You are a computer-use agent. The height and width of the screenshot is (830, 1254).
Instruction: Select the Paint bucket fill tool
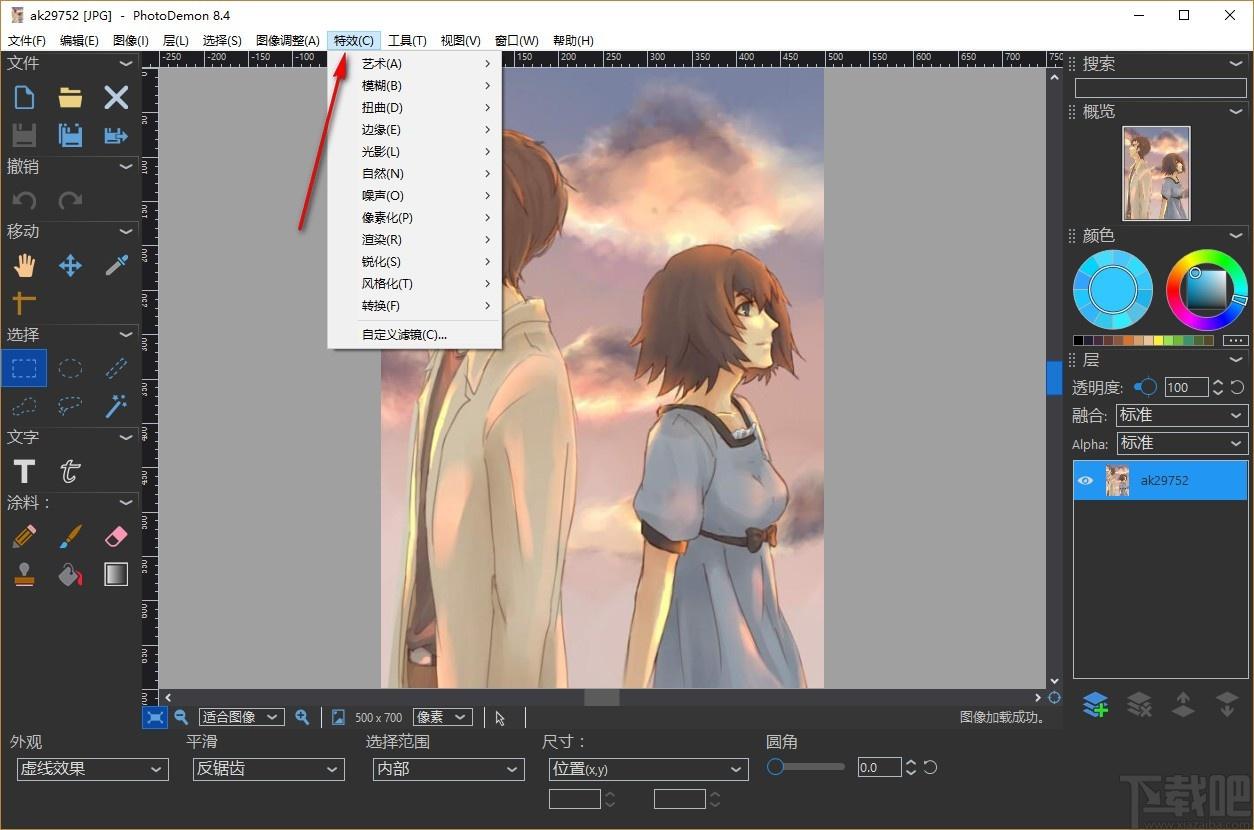click(x=70, y=574)
